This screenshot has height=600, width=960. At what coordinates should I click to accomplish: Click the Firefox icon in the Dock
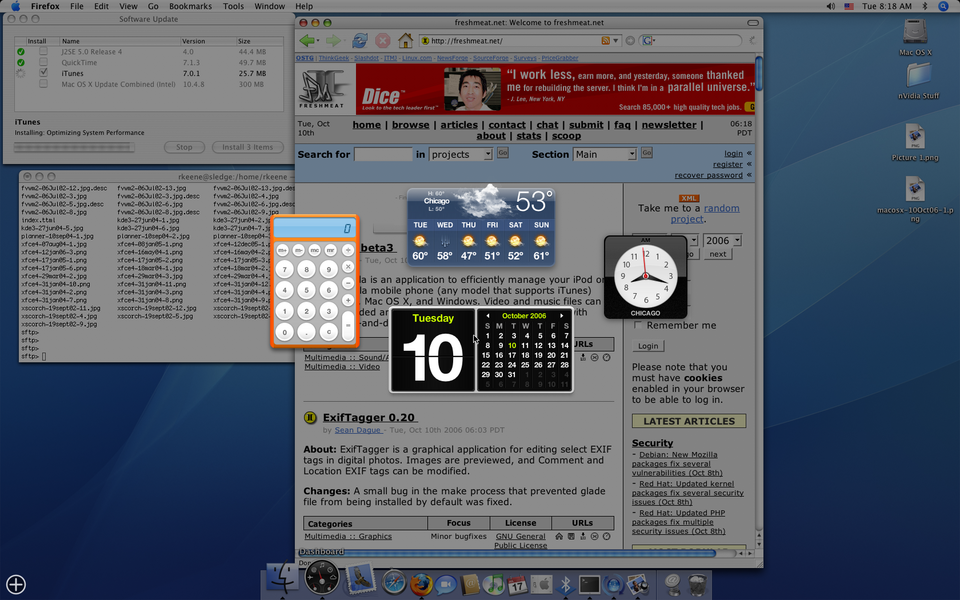[x=421, y=583]
